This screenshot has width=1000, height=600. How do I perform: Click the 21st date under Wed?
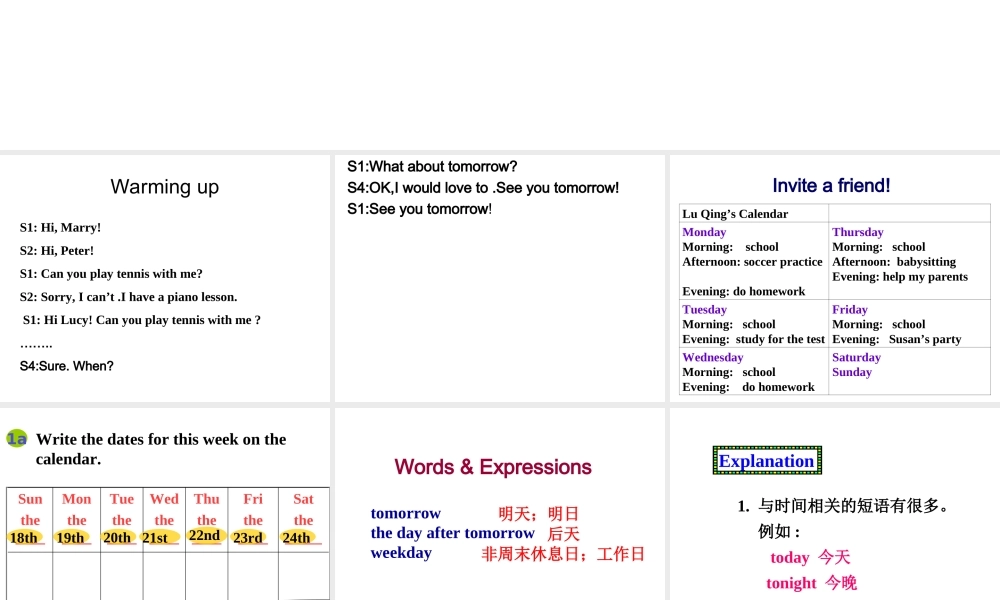157,538
